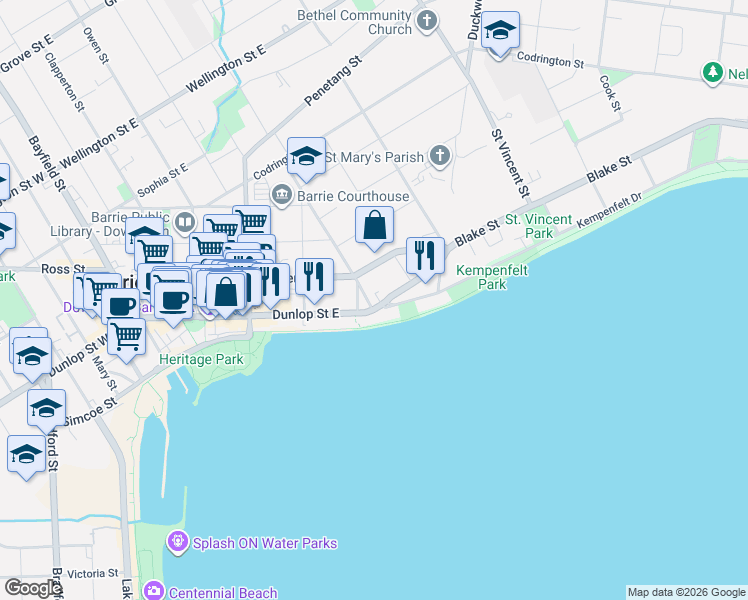
Task: Open the Barrie Public Library book icon
Action: coord(185,222)
